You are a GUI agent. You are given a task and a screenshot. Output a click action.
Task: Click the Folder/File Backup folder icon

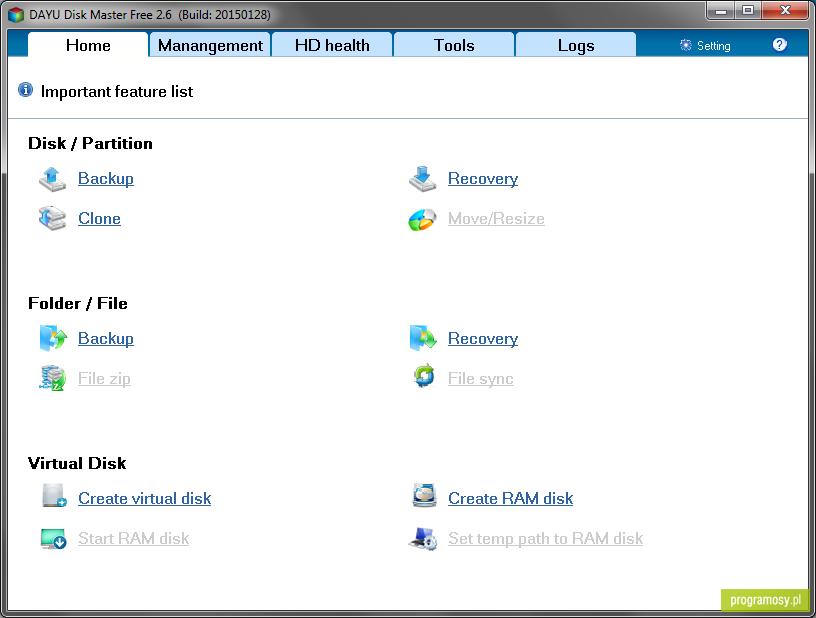[53, 338]
